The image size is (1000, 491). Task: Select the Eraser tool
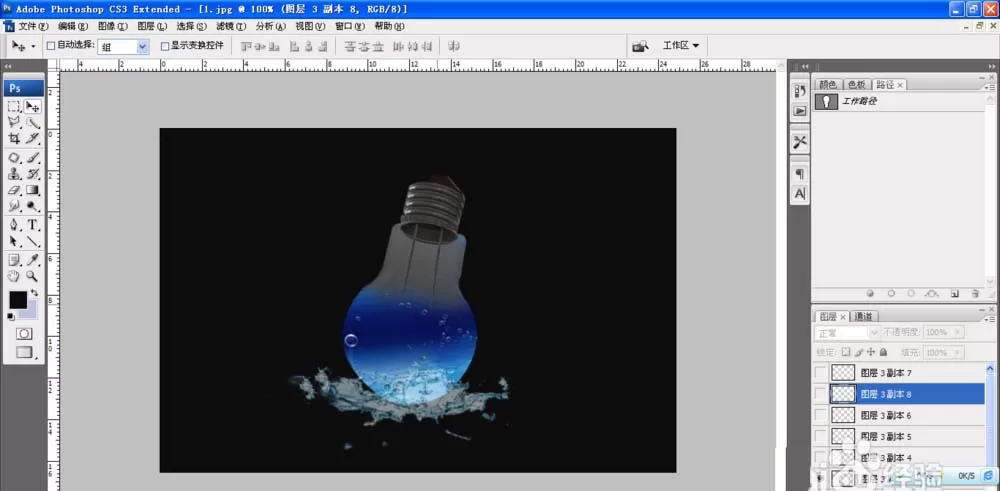[x=14, y=190]
